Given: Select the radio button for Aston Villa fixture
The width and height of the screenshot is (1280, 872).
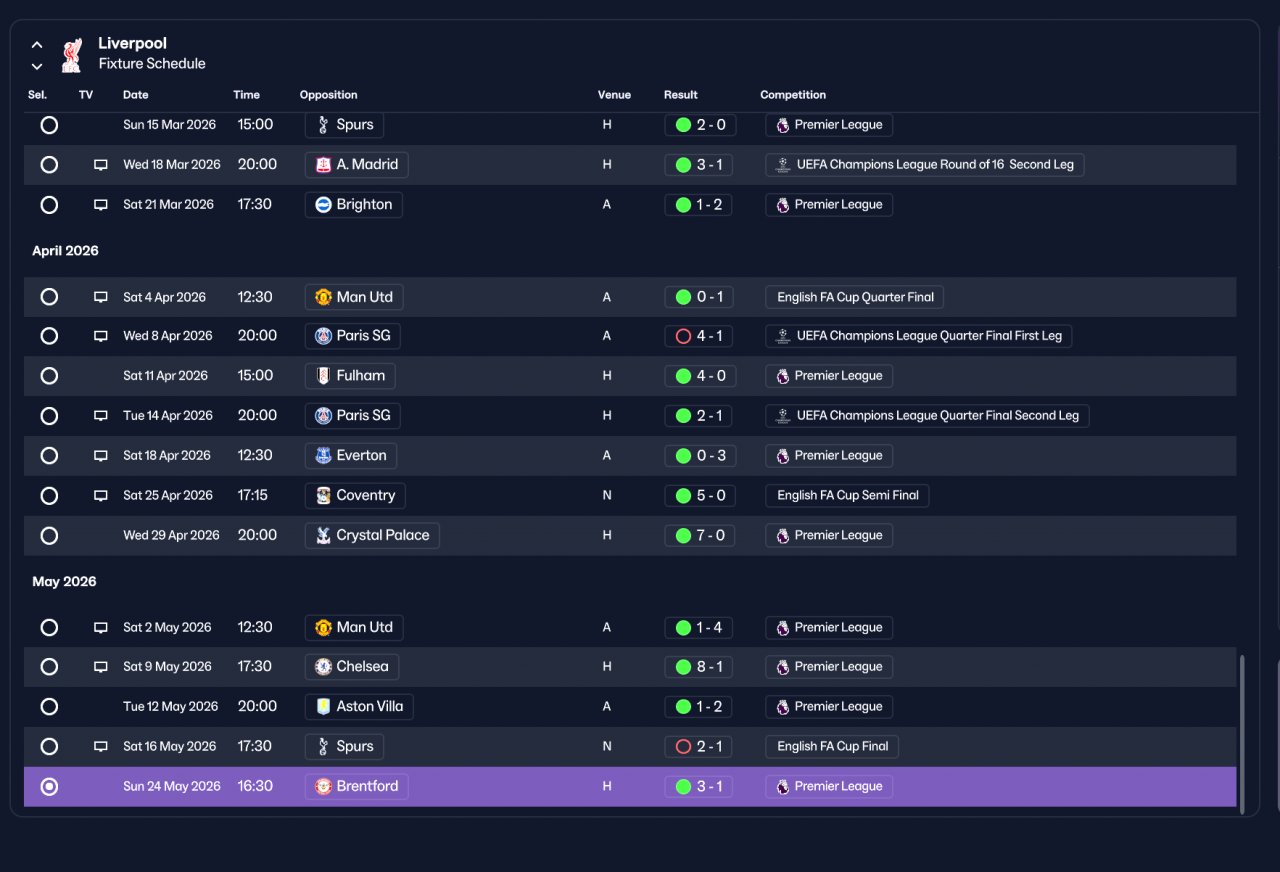Looking at the screenshot, I should (x=49, y=706).
